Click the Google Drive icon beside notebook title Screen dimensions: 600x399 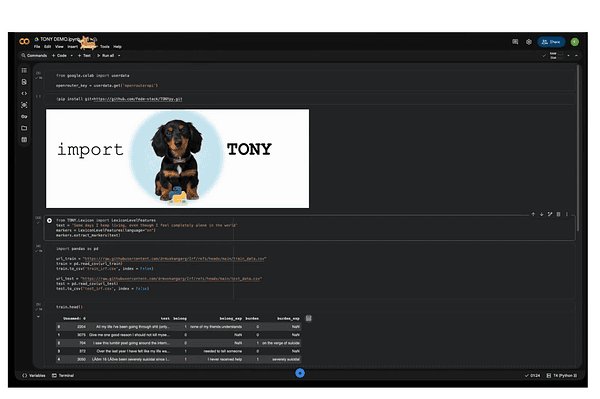click(x=36, y=39)
